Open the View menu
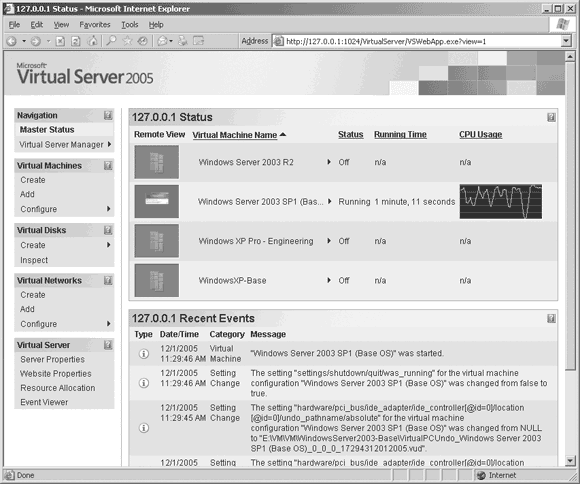This screenshot has width=580, height=484. click(61, 25)
